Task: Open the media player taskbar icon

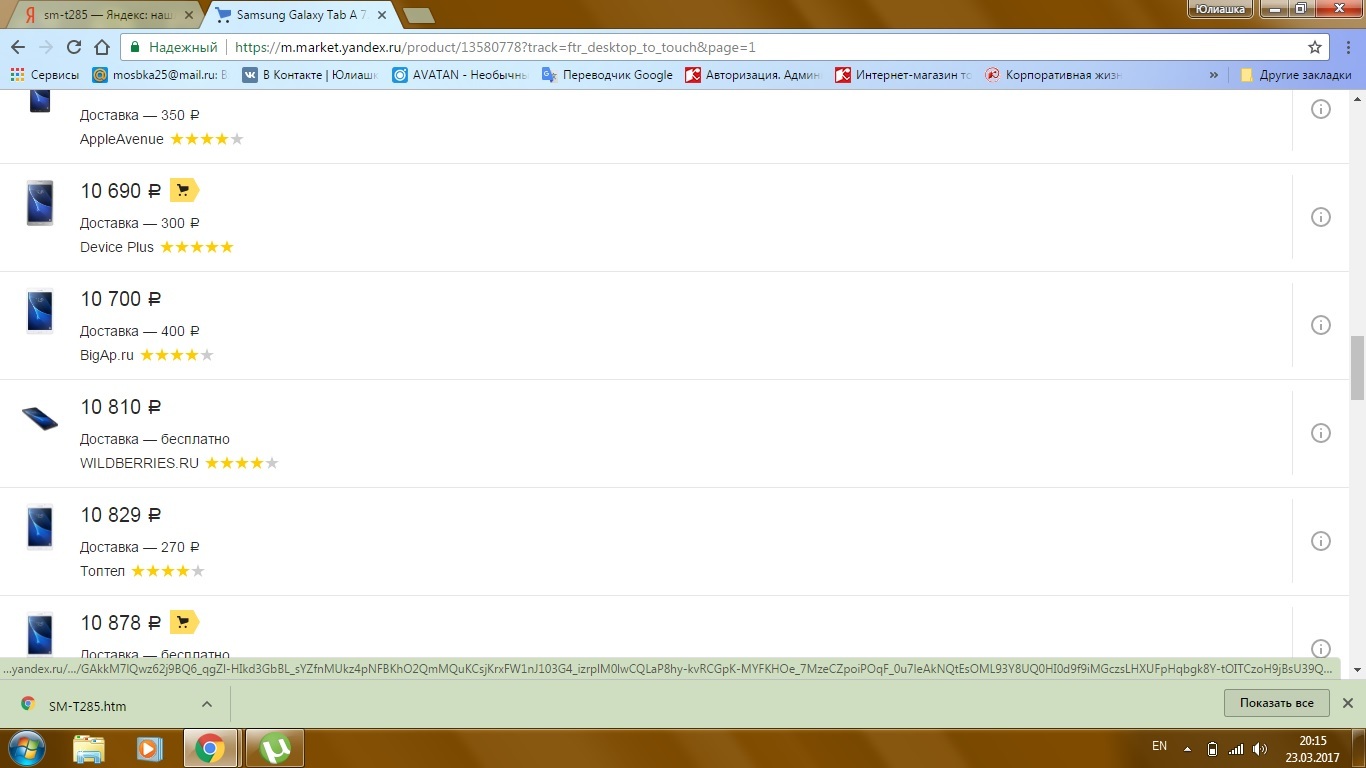Action: click(x=149, y=748)
